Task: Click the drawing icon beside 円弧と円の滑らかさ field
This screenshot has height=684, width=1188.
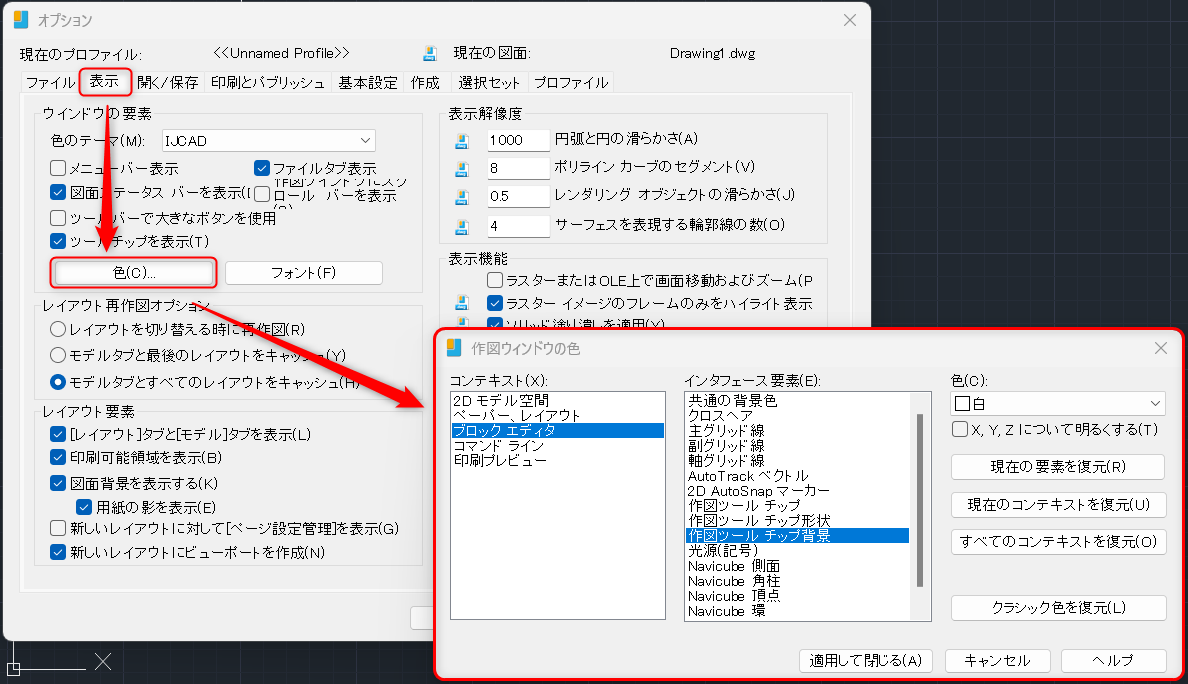Action: (462, 141)
